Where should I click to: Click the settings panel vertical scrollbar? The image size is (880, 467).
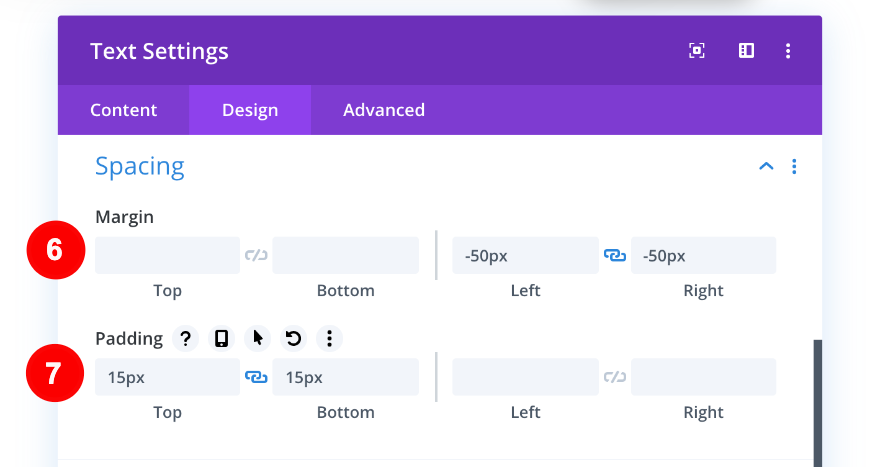pos(817,400)
